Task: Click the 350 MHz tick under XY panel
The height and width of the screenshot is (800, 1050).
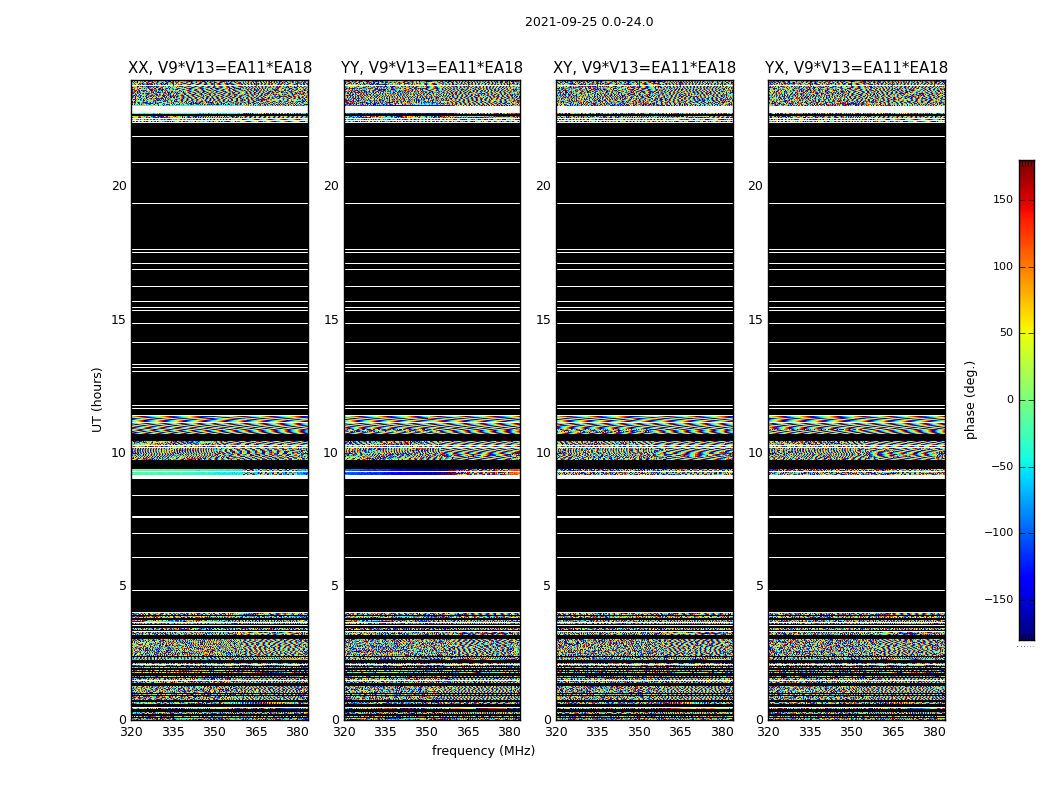Action: 639,732
